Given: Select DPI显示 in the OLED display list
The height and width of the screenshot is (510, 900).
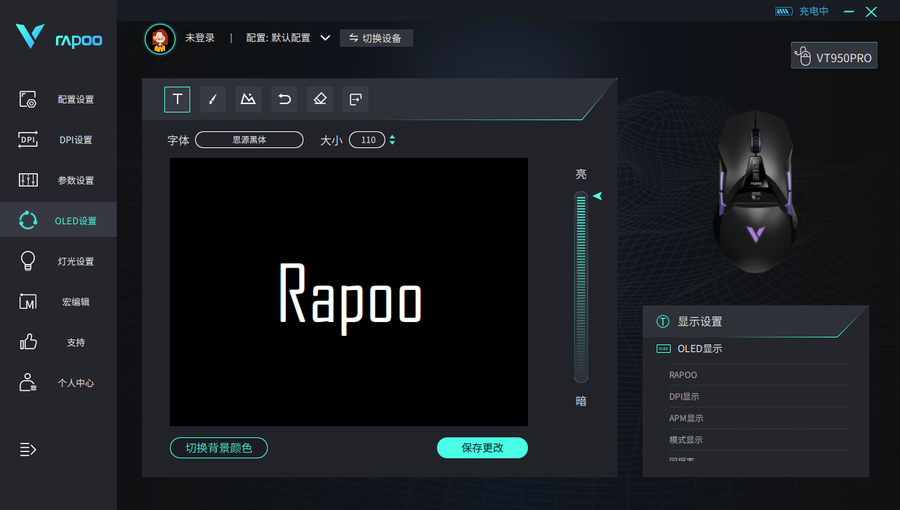Looking at the screenshot, I should point(685,397).
